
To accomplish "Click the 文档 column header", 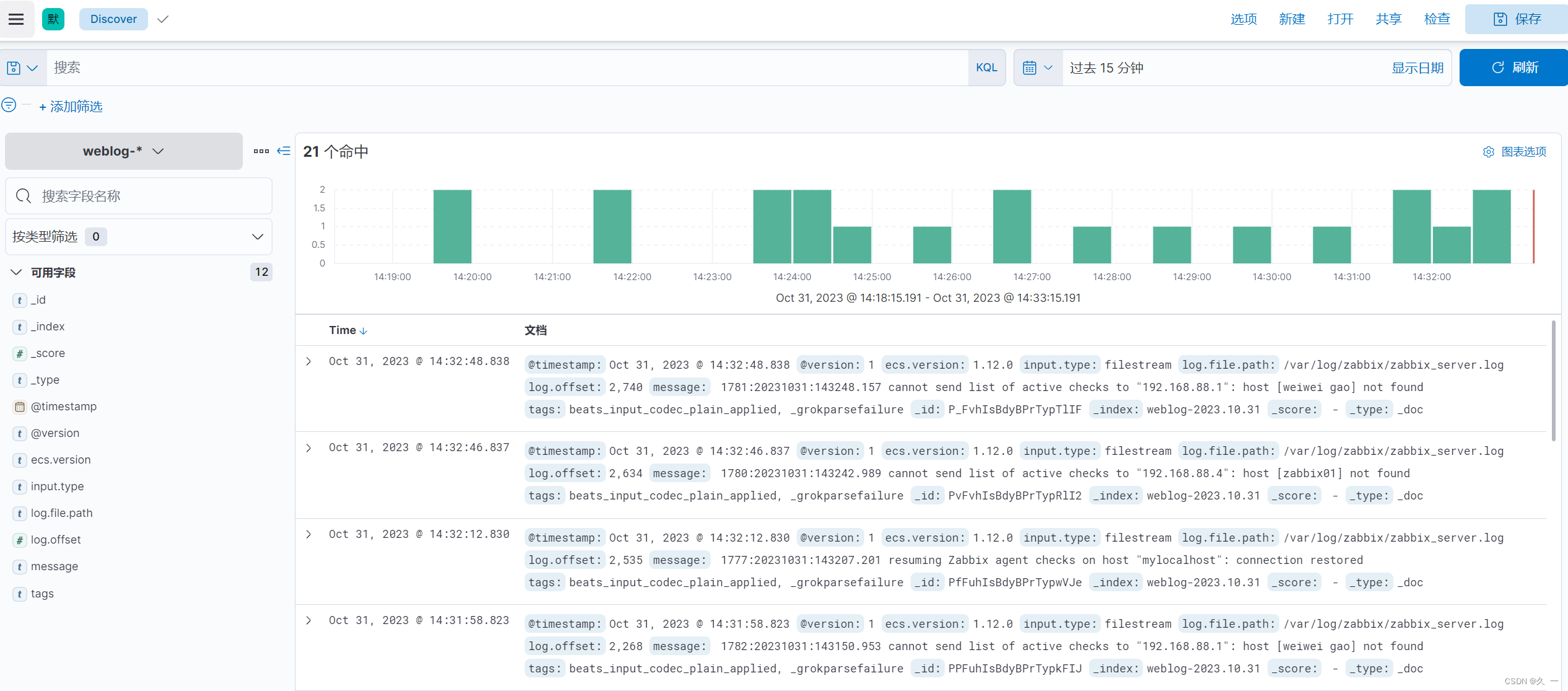I will tap(536, 330).
